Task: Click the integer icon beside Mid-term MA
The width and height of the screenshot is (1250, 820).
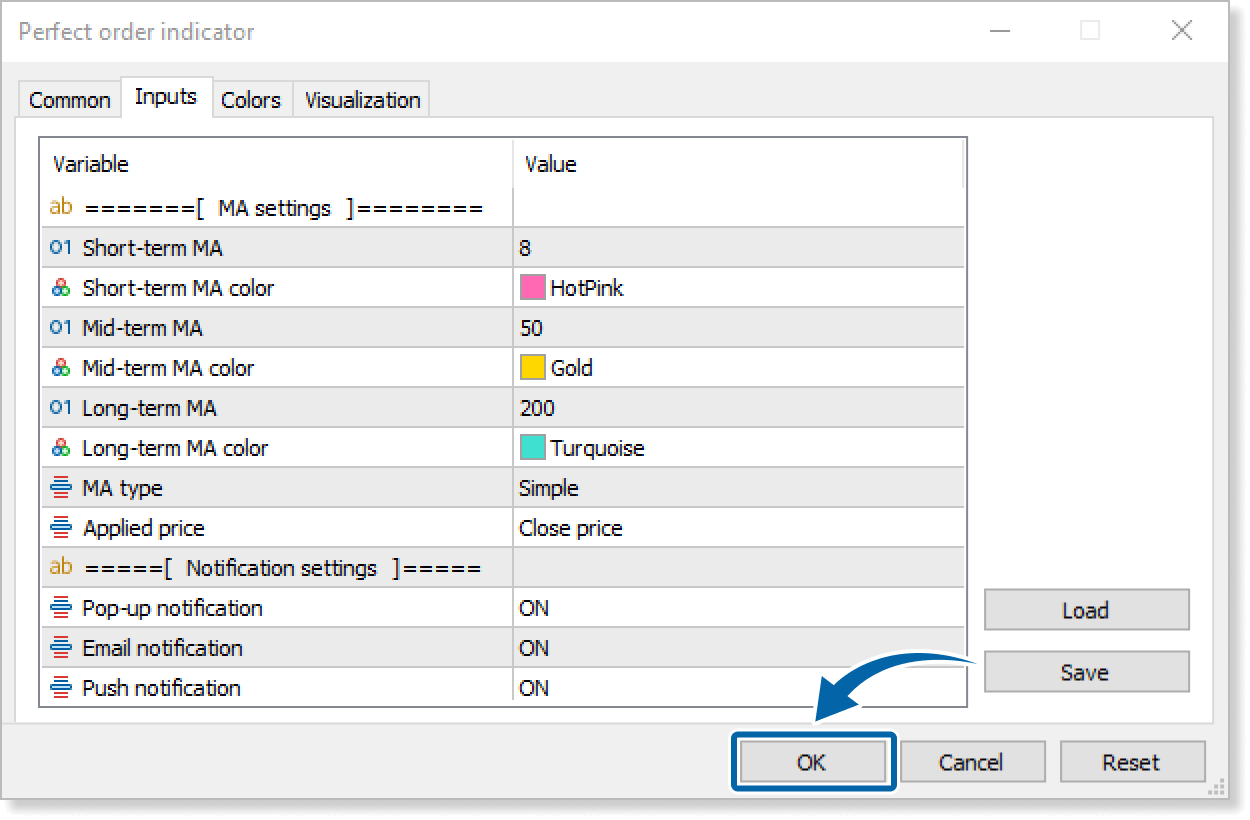Action: pos(61,328)
